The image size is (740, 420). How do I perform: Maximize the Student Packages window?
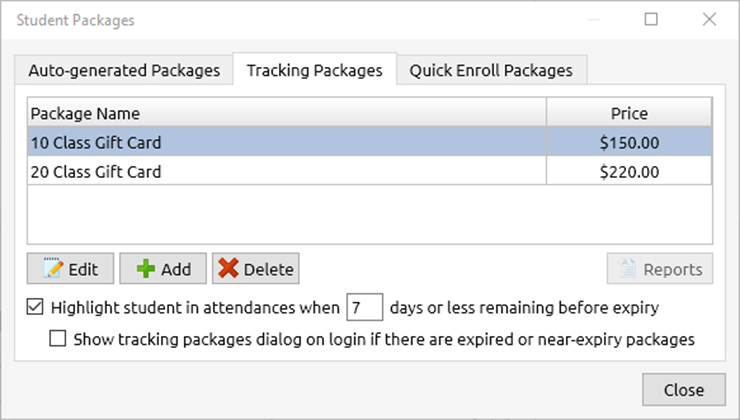click(x=651, y=19)
